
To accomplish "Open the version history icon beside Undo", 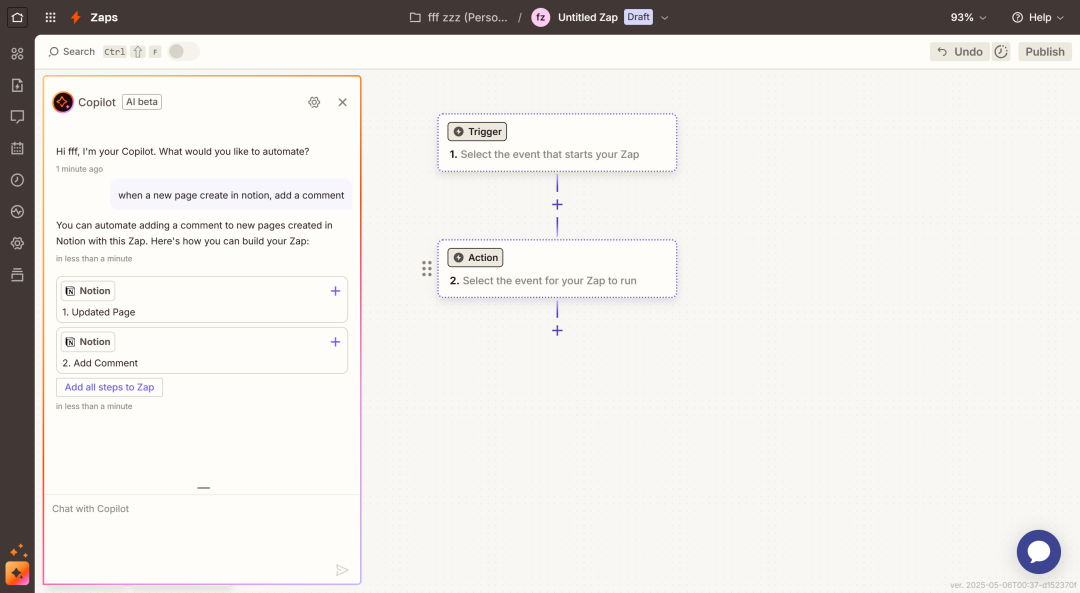I will pyautogui.click(x=1001, y=52).
